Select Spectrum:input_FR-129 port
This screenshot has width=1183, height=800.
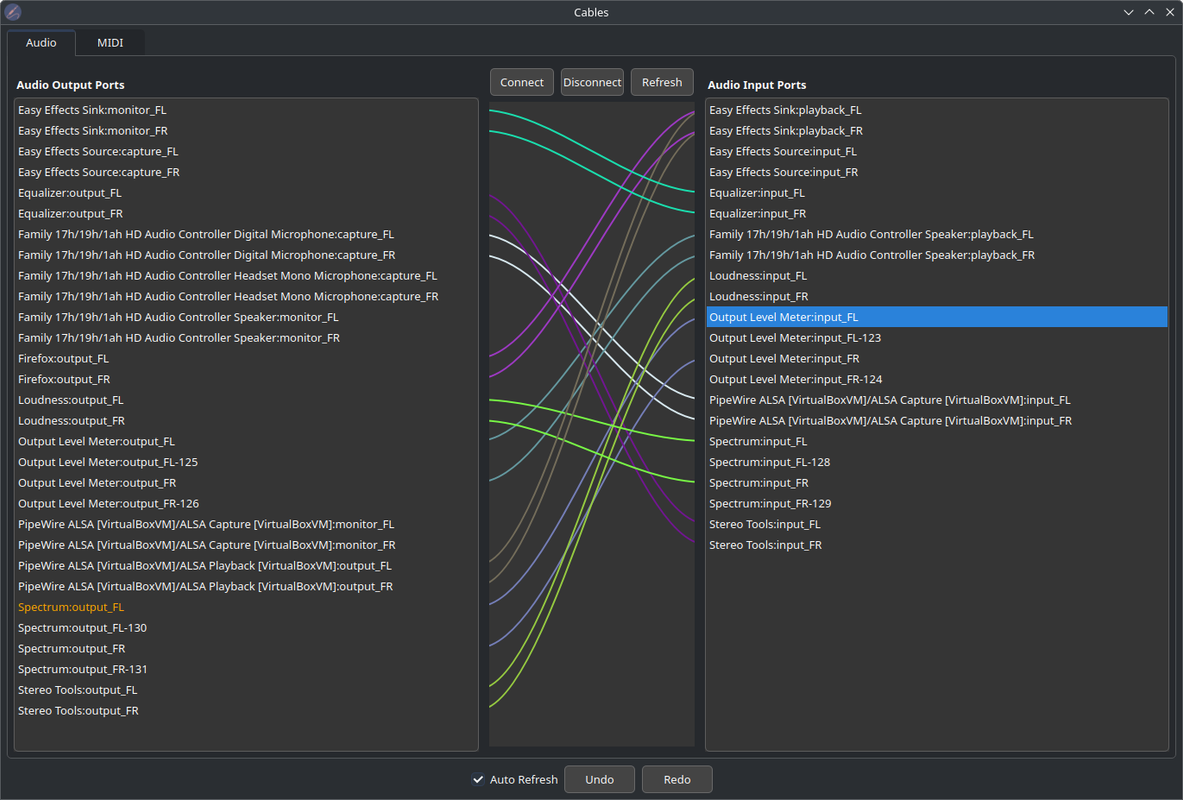tap(937, 504)
